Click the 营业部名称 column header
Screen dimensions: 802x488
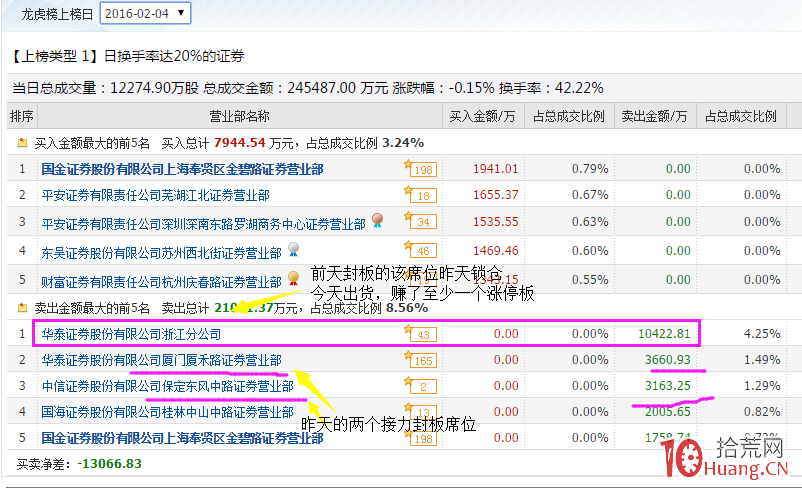click(x=239, y=116)
